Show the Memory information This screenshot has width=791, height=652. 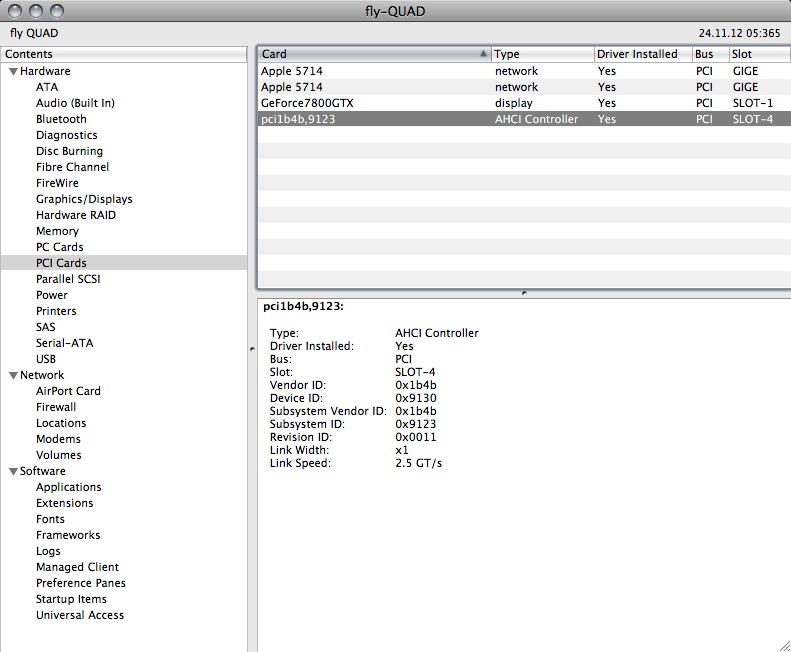click(57, 231)
